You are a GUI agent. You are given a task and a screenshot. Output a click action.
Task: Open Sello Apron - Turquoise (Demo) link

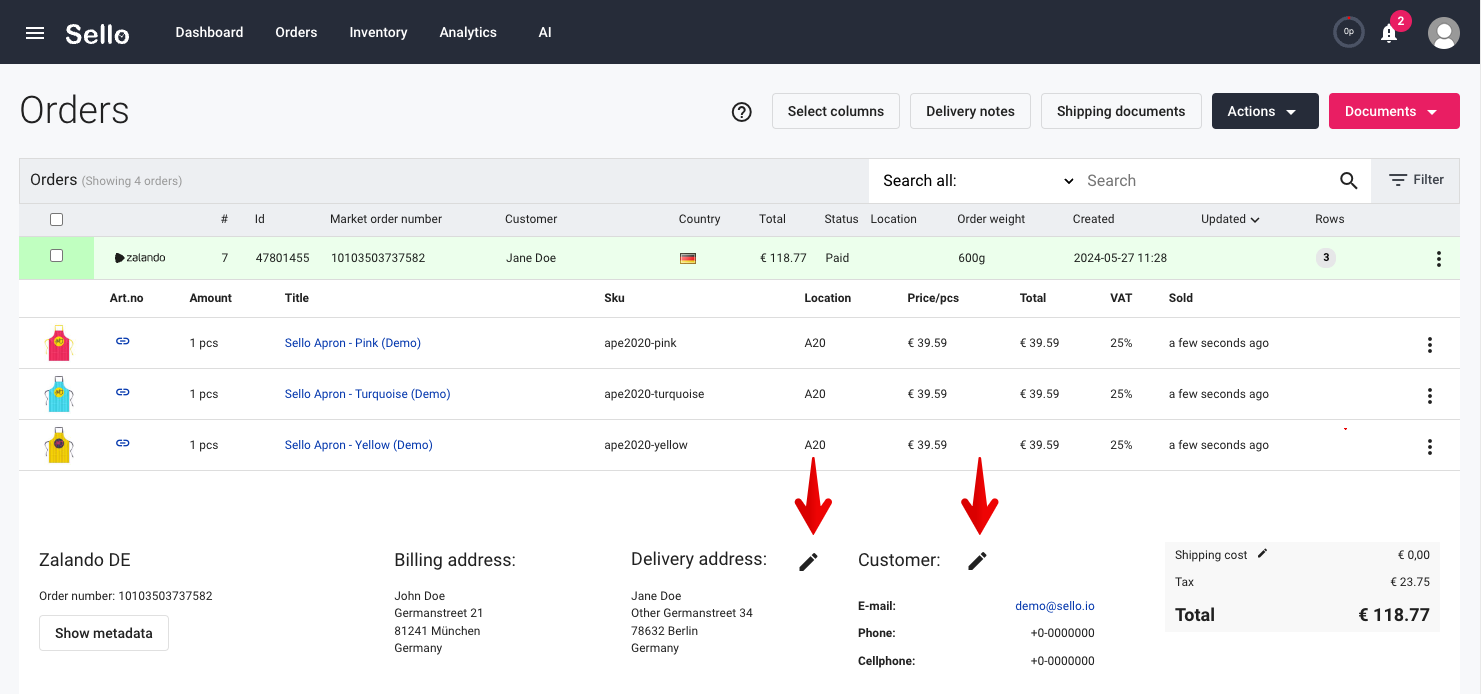[367, 394]
